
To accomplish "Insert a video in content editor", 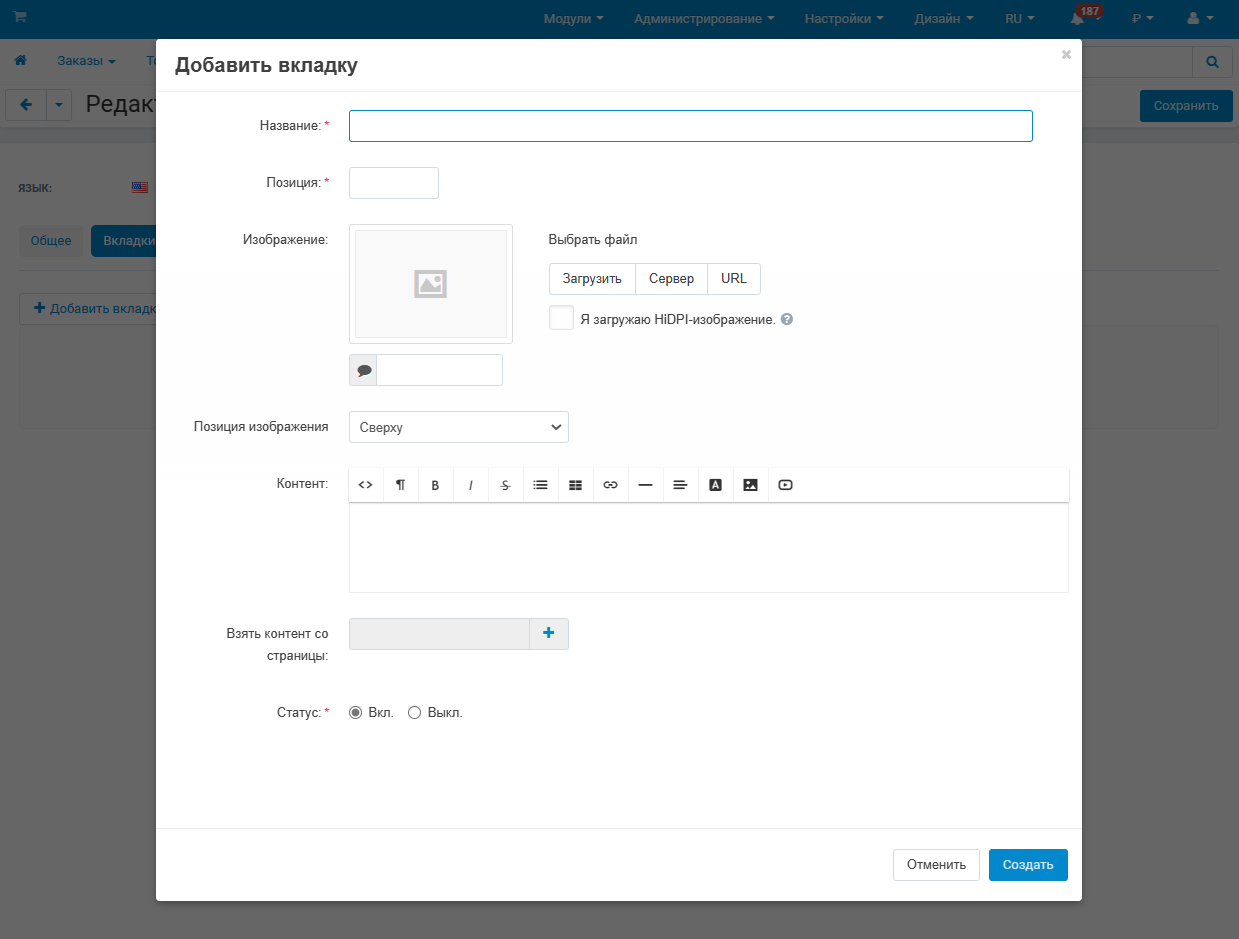I will (x=785, y=485).
